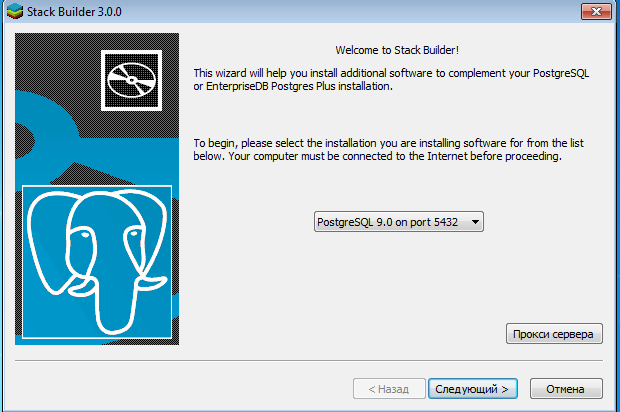Click the "To begin, please select the installation" text
Image resolution: width=620 pixels, height=412 pixels.
tap(388, 149)
